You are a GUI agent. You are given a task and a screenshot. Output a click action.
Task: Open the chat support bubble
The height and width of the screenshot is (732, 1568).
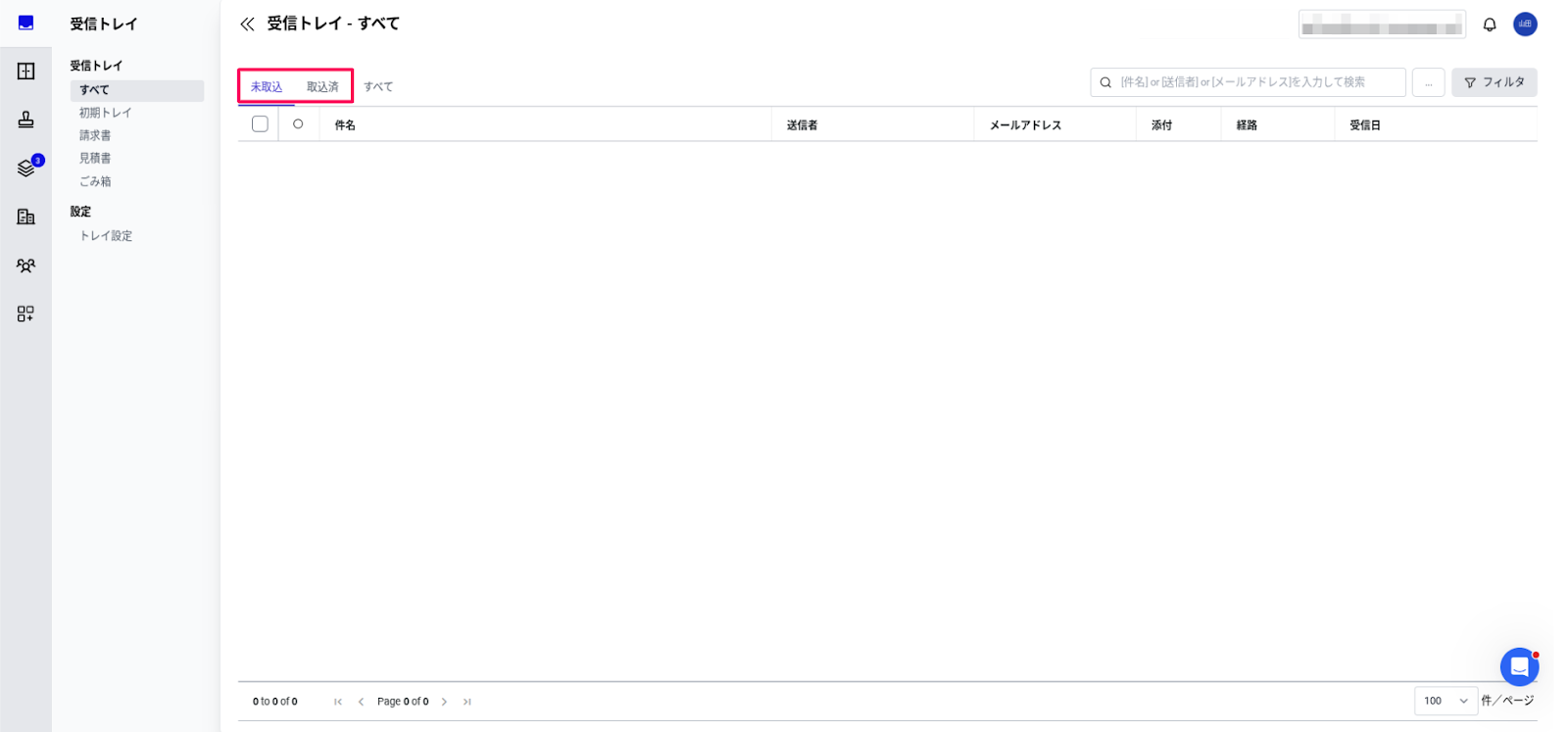[x=1519, y=667]
